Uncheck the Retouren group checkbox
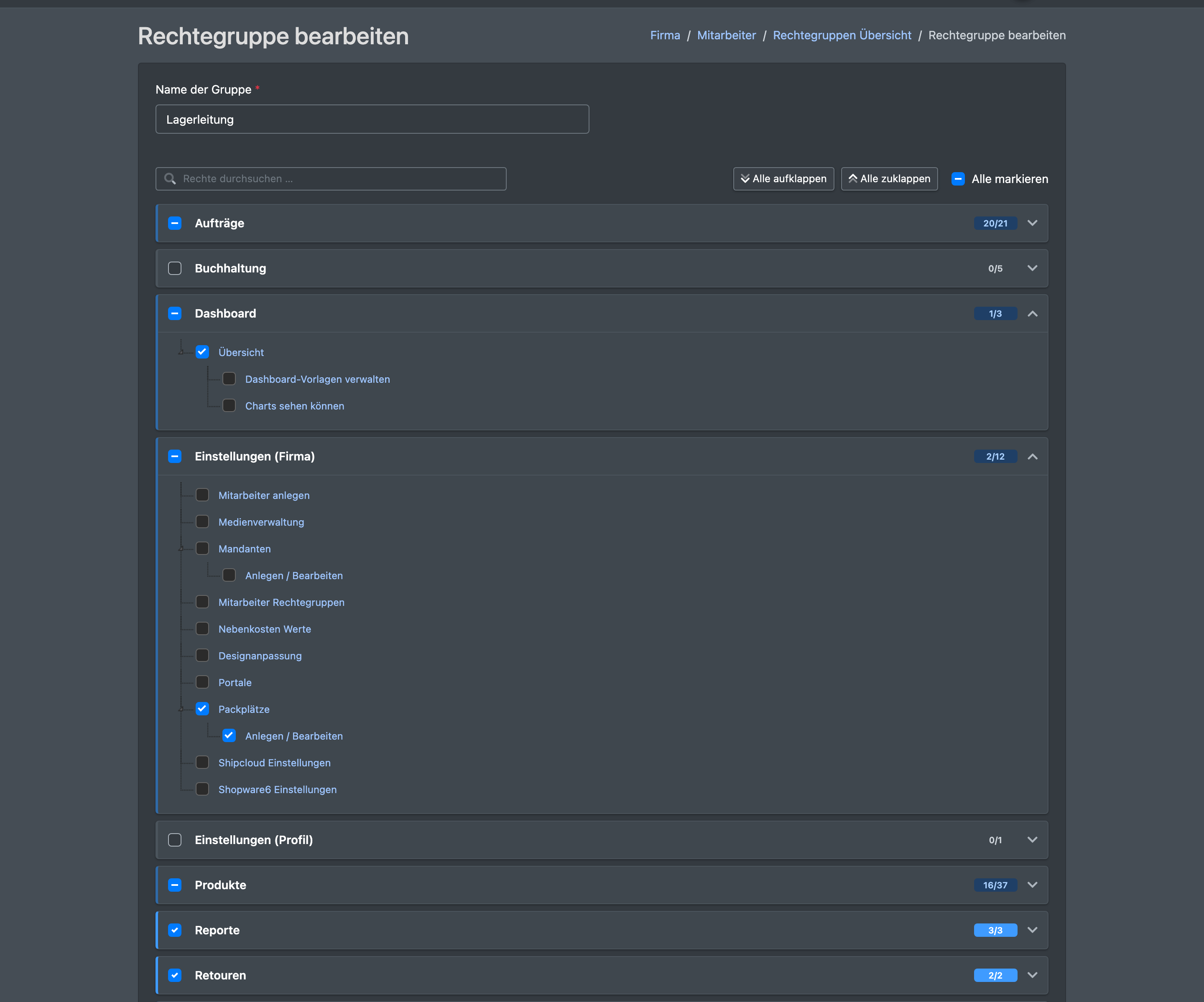The image size is (1204, 1002). pyautogui.click(x=175, y=975)
